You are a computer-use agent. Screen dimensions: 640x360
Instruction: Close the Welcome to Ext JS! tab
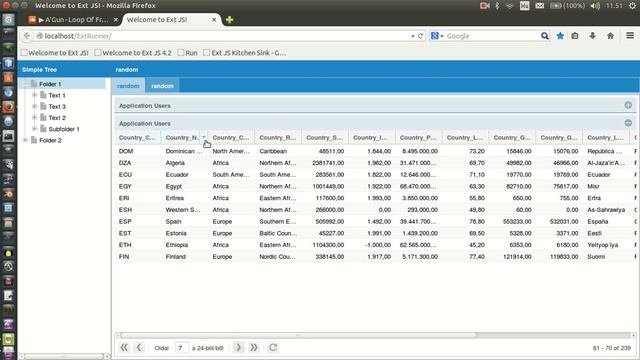(214, 20)
